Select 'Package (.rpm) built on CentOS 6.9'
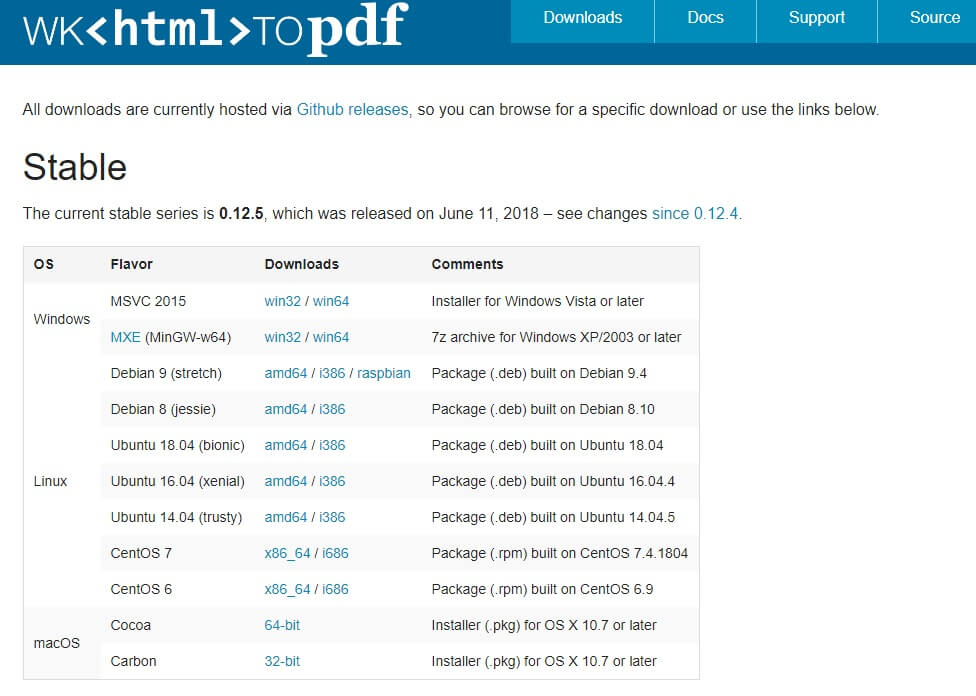Image resolution: width=976 pixels, height=696 pixels. tap(542, 590)
